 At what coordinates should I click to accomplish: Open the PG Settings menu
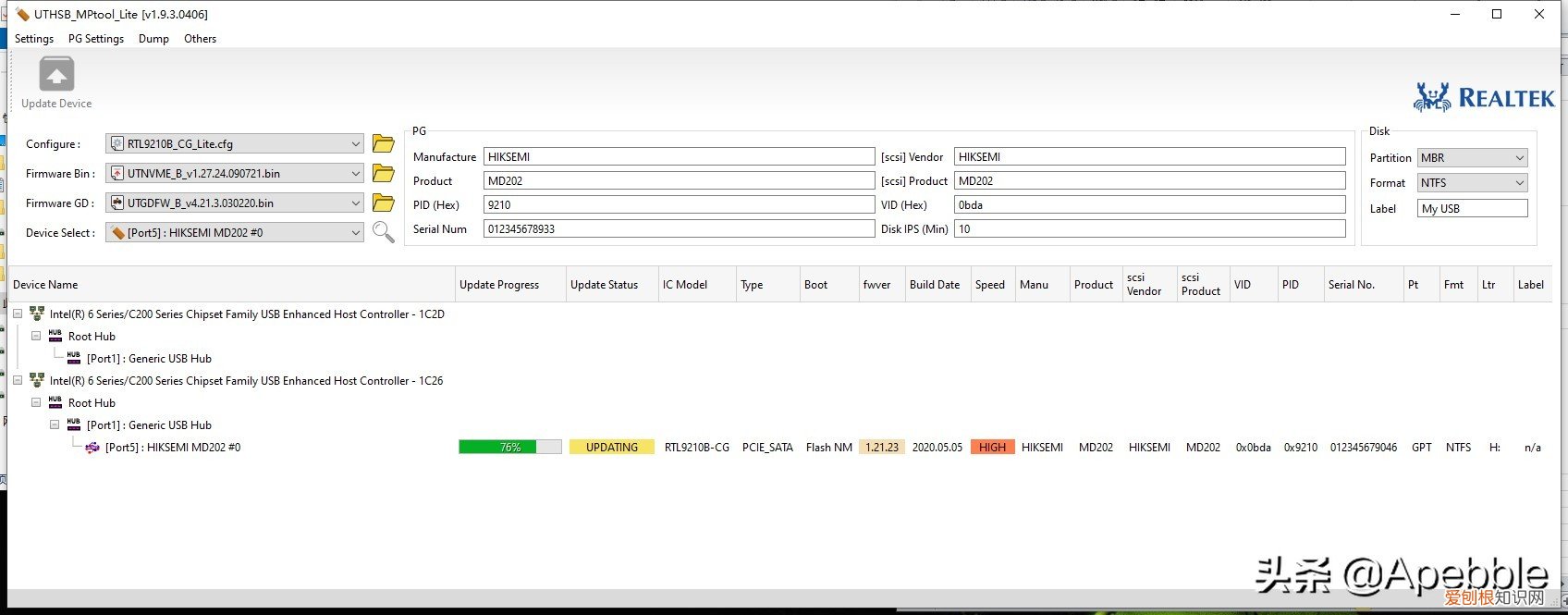[96, 39]
